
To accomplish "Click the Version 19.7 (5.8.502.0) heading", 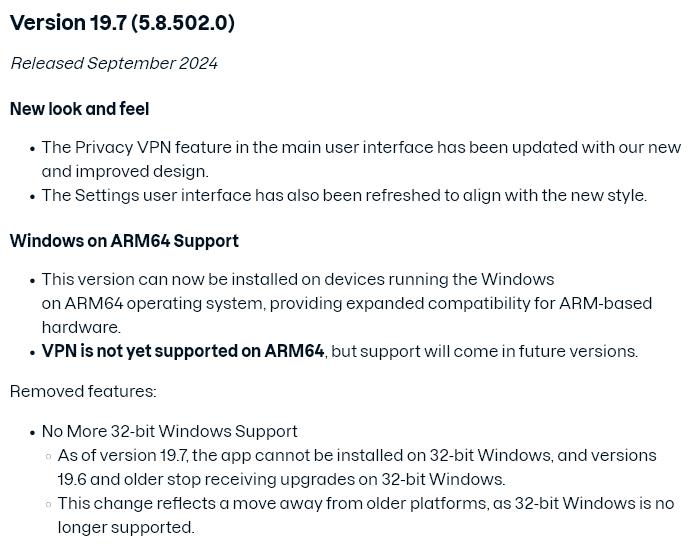I will click(x=122, y=23).
